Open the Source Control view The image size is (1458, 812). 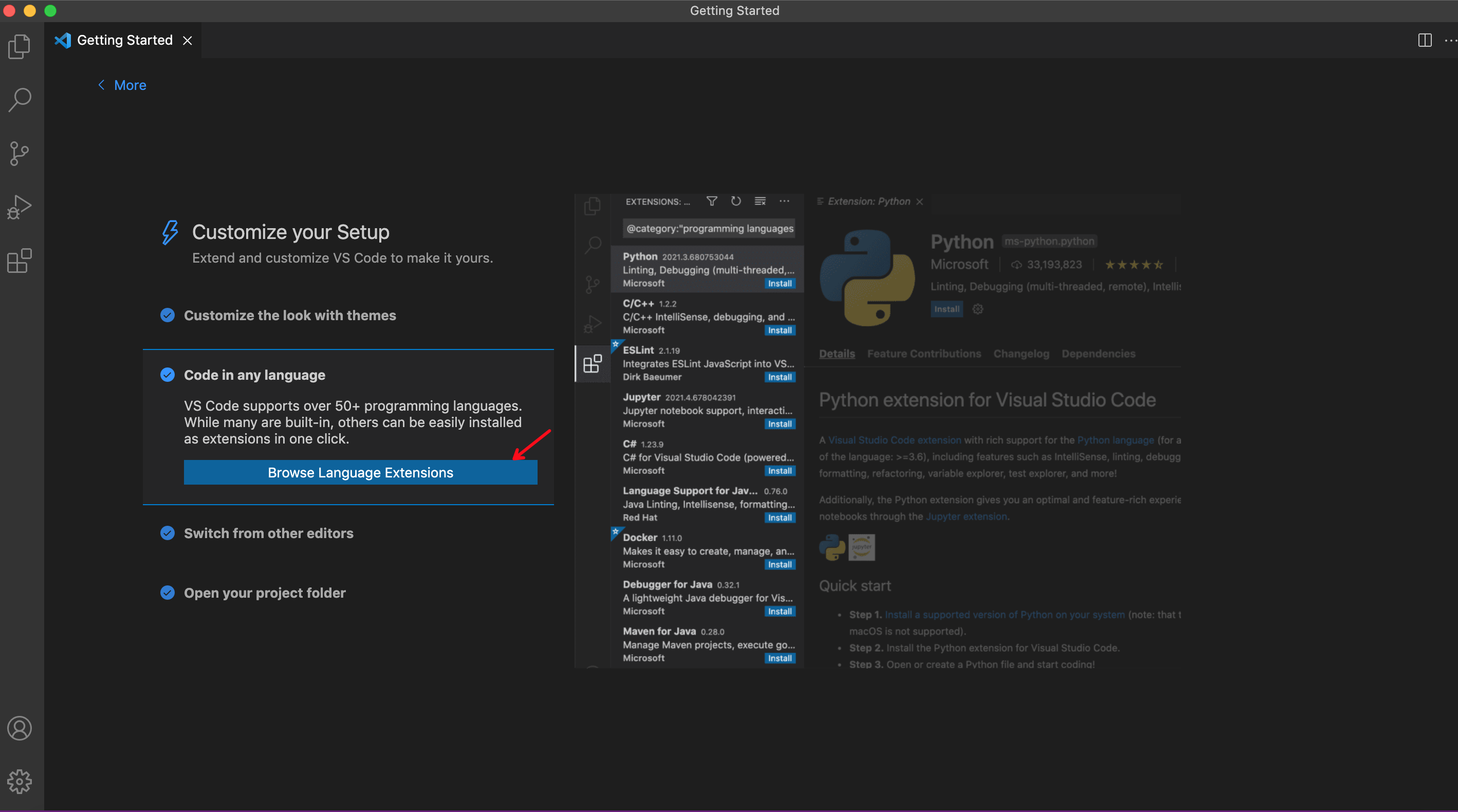(x=20, y=153)
